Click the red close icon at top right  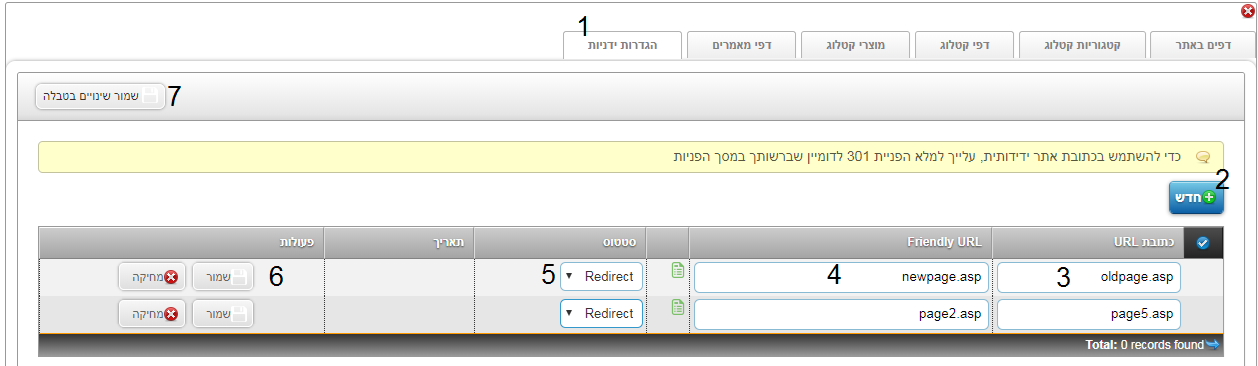pos(1246,11)
